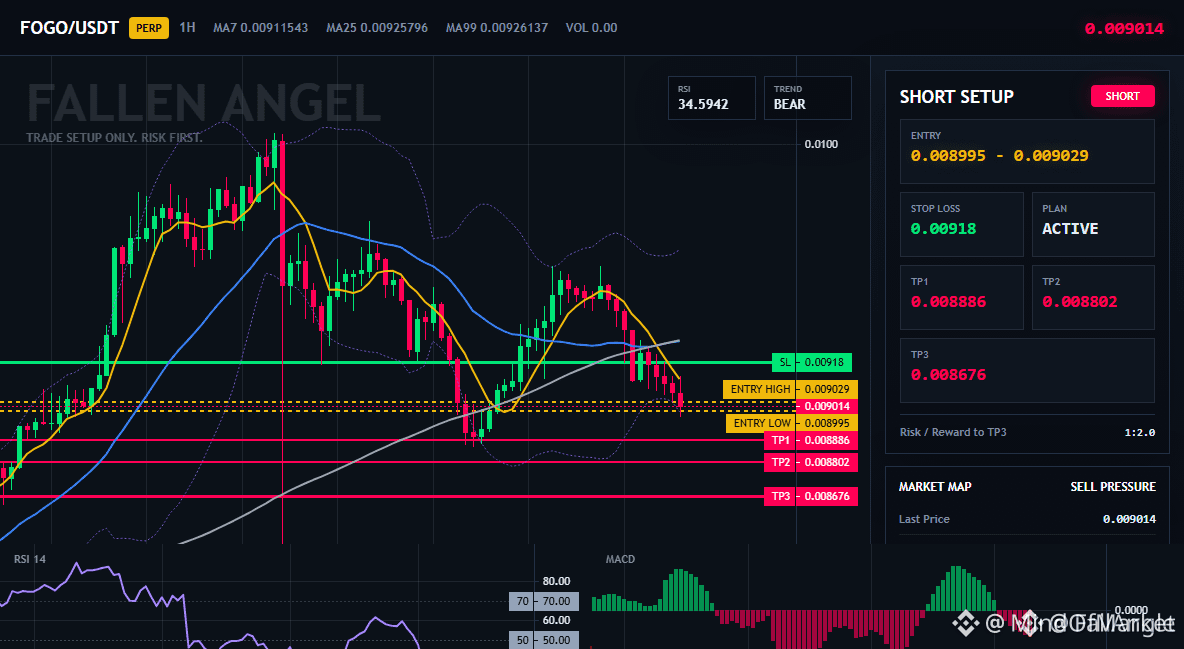Click the VOL 0.00 readout
The width and height of the screenshot is (1184, 649).
[591, 28]
